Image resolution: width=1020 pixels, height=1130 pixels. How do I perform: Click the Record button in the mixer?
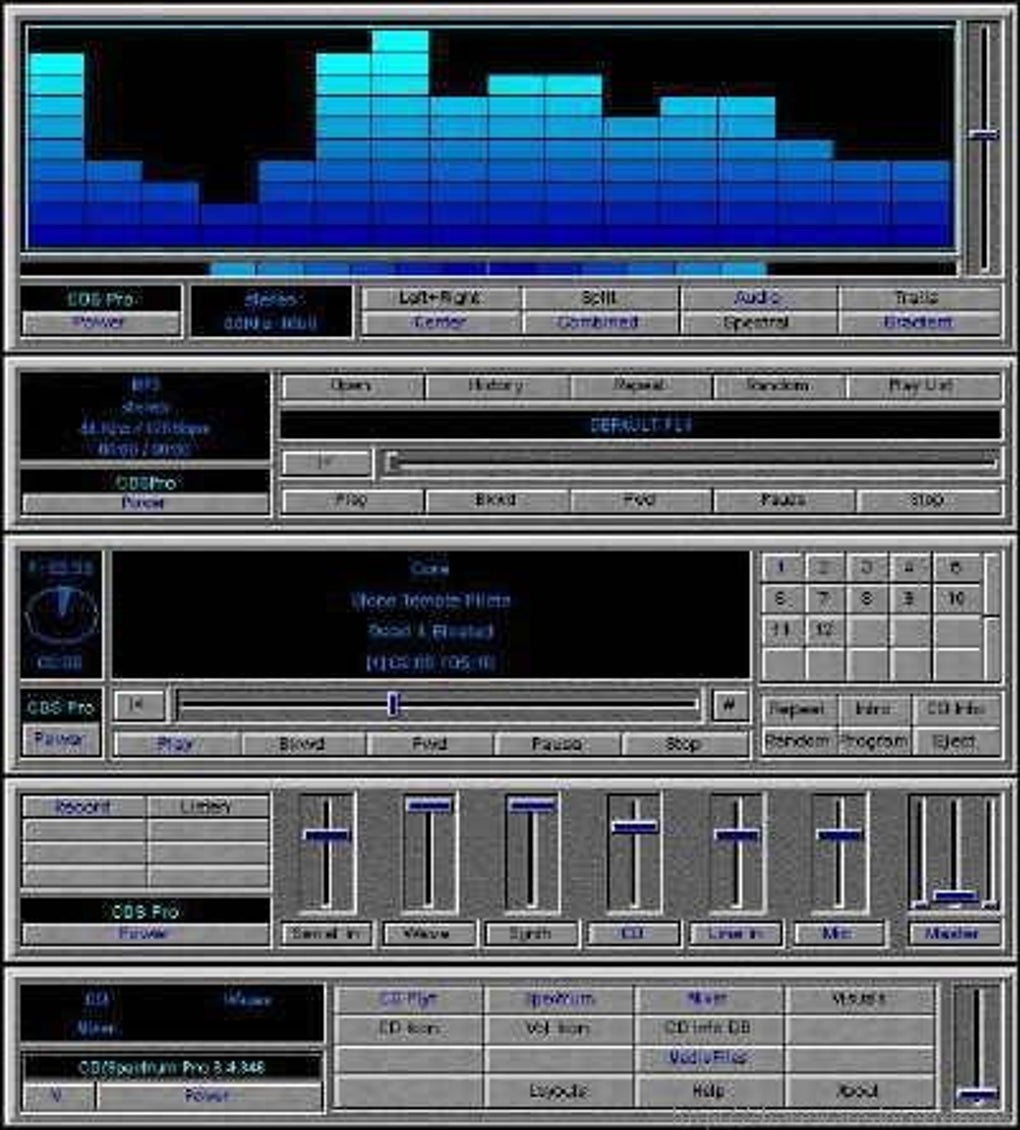[x=84, y=806]
